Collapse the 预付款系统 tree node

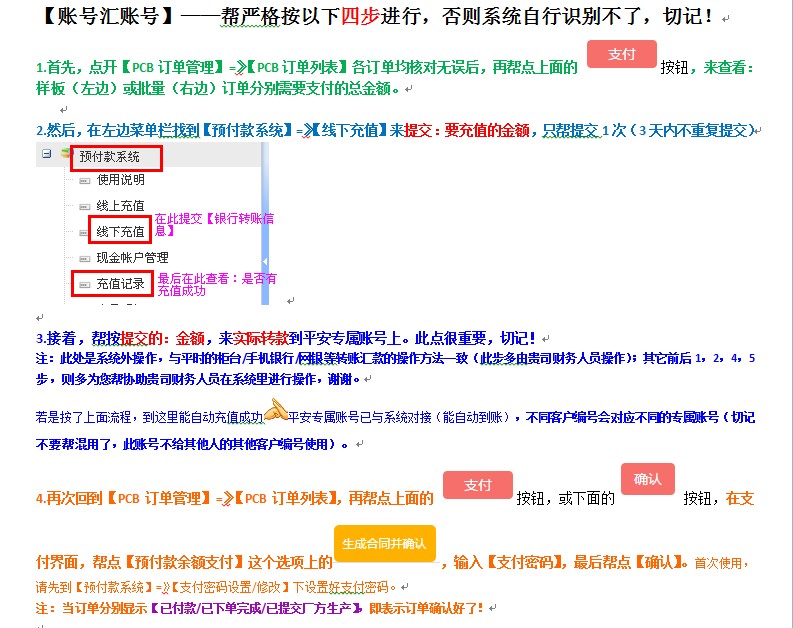point(46,154)
